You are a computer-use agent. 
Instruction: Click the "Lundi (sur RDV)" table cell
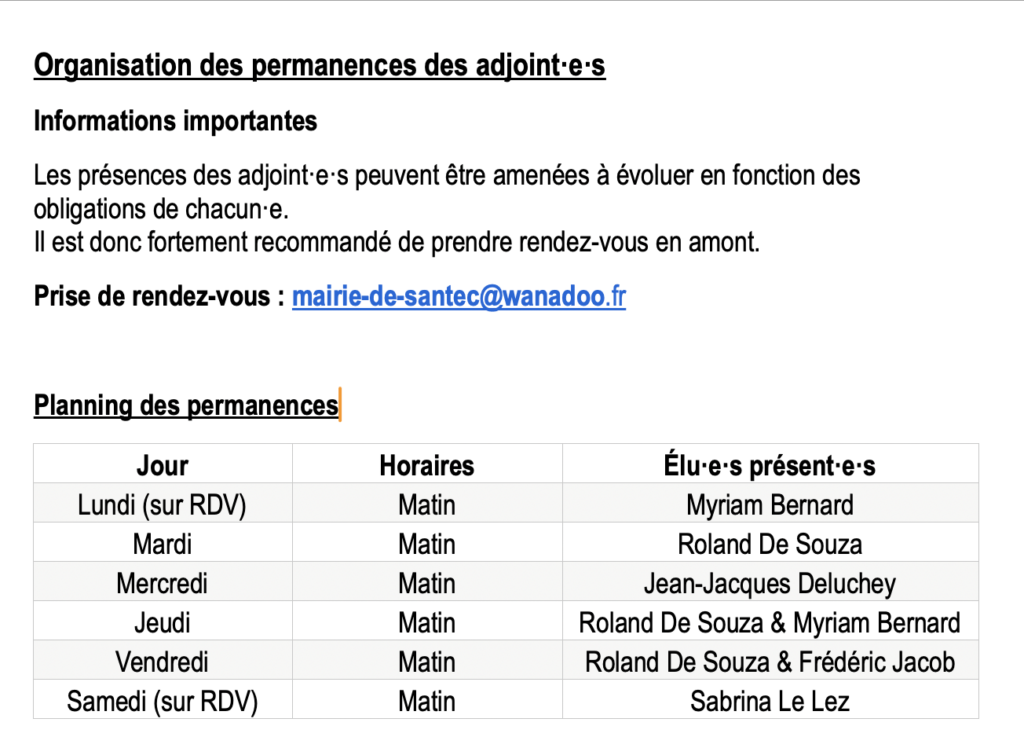pyautogui.click(x=162, y=505)
